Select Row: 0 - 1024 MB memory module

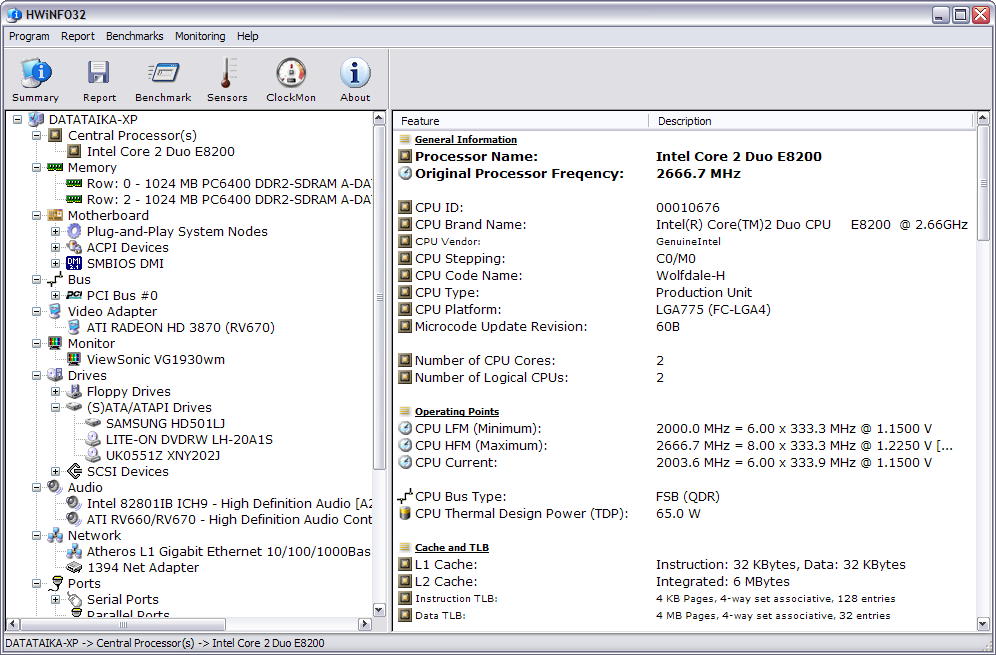click(x=229, y=184)
